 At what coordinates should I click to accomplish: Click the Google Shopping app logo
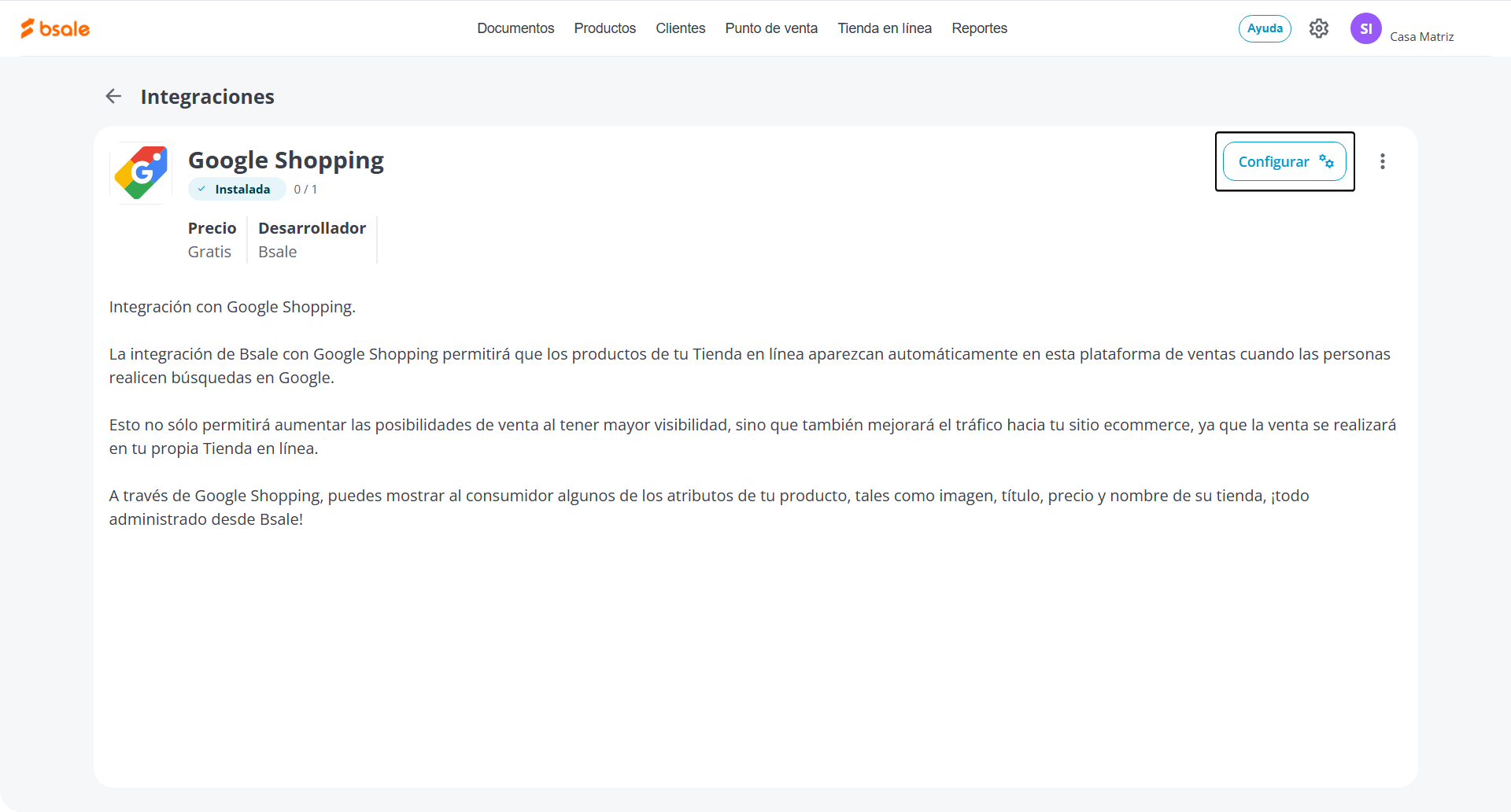pos(142,173)
